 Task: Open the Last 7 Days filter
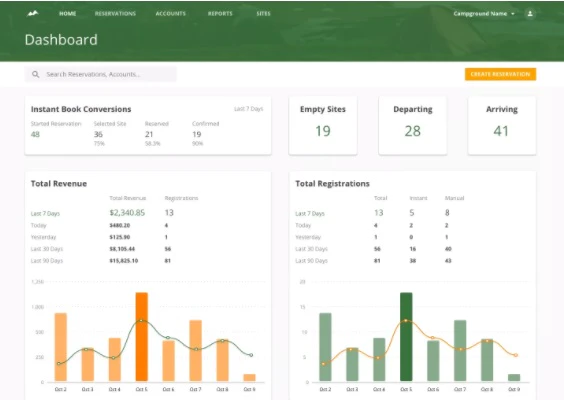tap(249, 109)
